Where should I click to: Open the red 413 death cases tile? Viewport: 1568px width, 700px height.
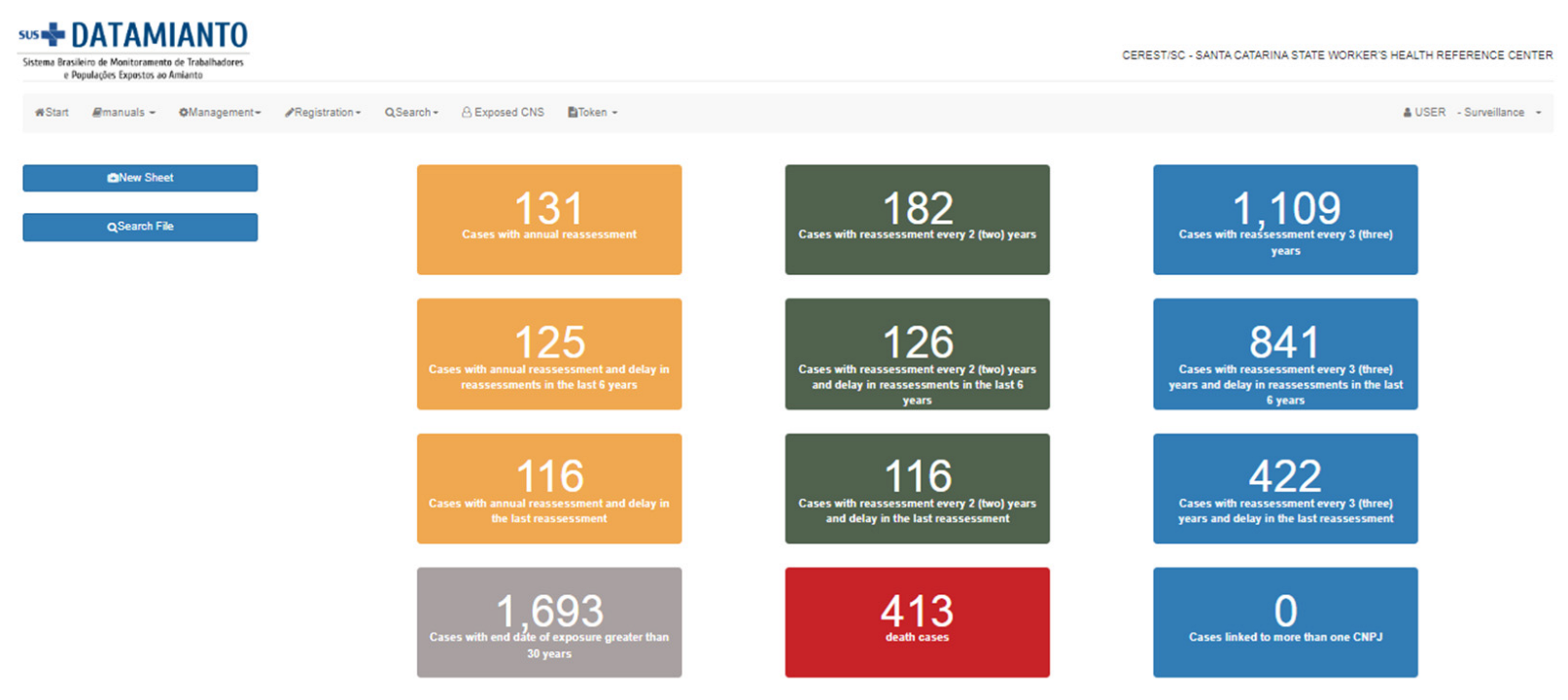click(917, 622)
